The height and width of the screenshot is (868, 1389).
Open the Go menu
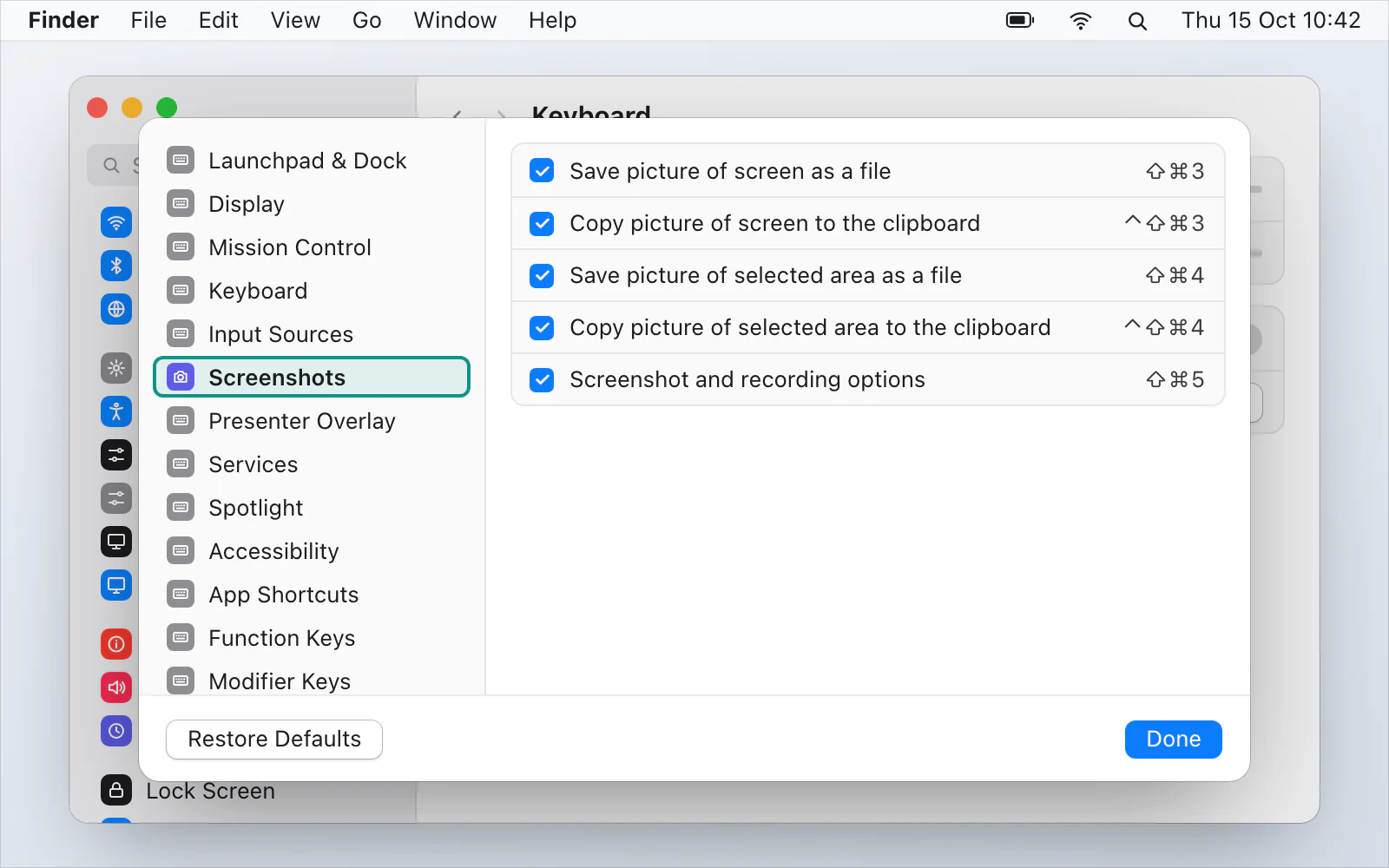pos(366,20)
